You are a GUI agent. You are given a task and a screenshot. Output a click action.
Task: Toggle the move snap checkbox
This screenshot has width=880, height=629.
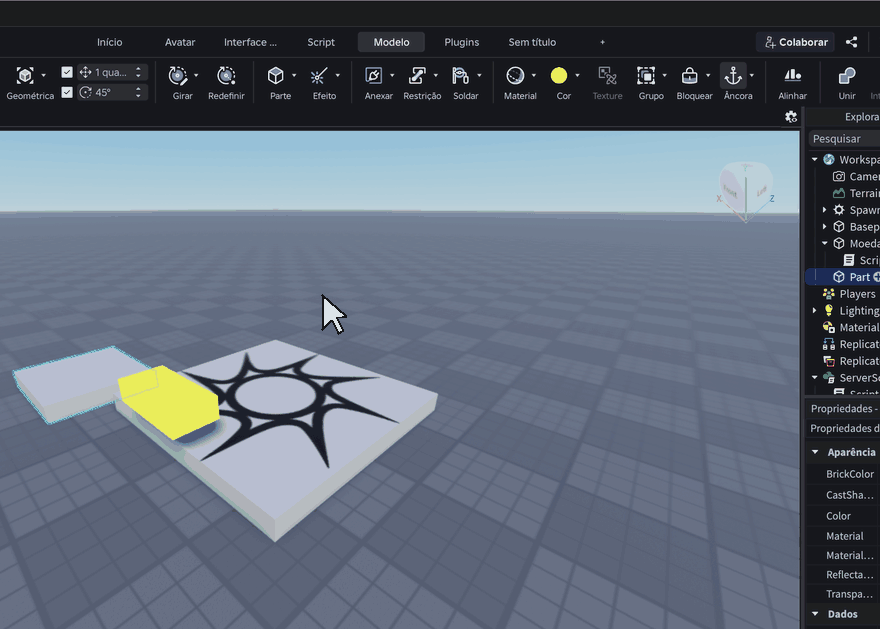pyautogui.click(x=67, y=72)
